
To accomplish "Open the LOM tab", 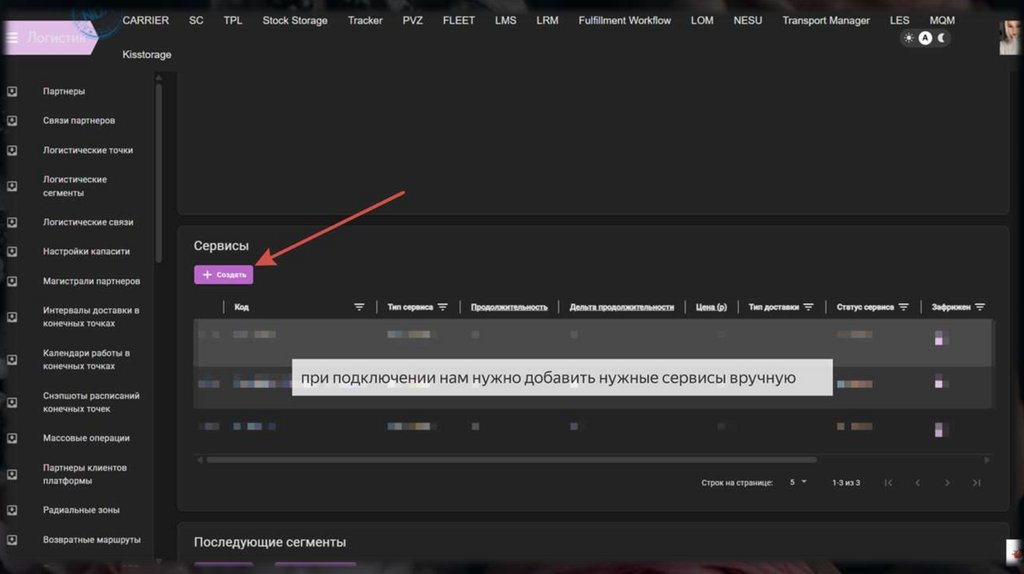I will pos(702,20).
